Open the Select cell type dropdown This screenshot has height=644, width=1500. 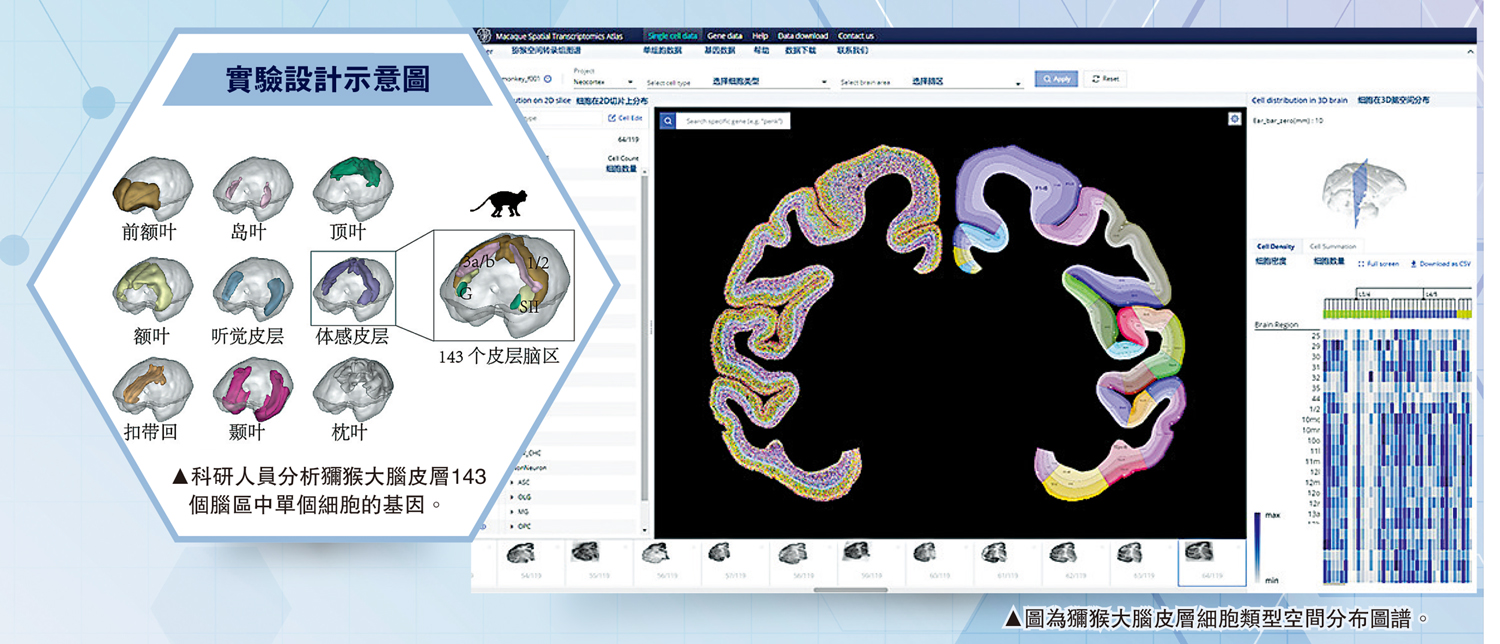[x=736, y=82]
